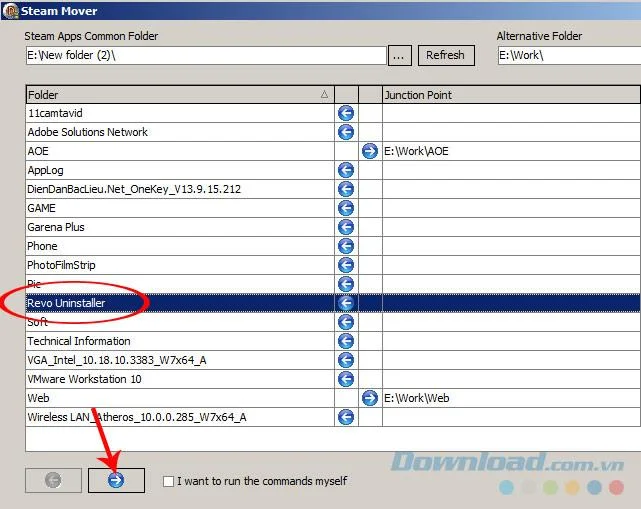Click the left arrow icon in 11camtavid row
The height and width of the screenshot is (509, 641).
346,113
